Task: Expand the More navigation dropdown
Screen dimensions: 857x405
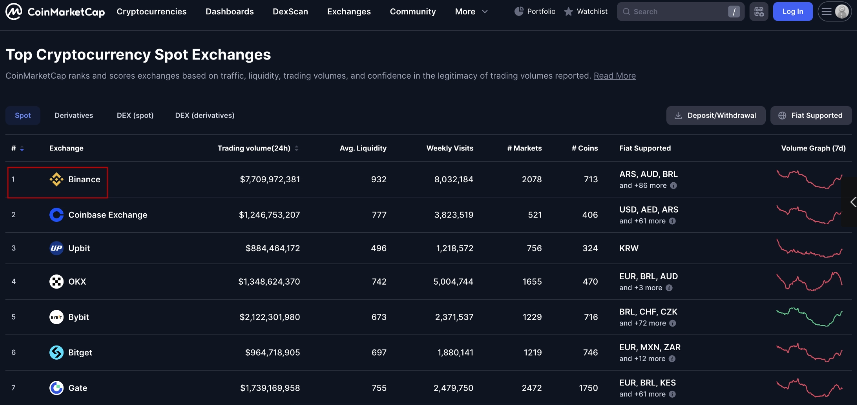Action: 471,11
